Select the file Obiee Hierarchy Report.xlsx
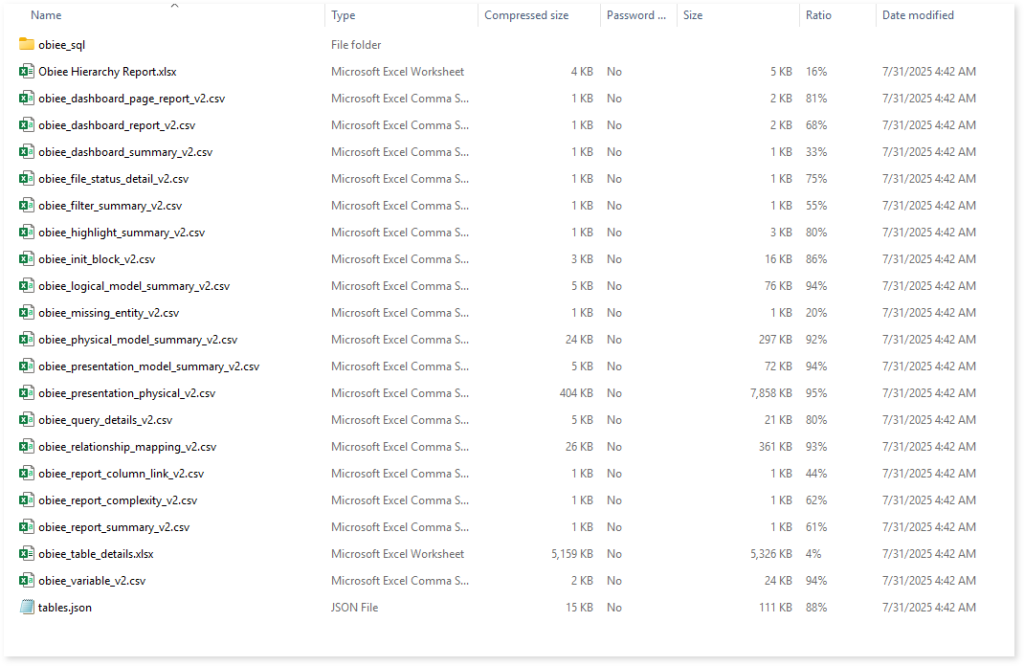The image size is (1024, 666). tap(107, 72)
